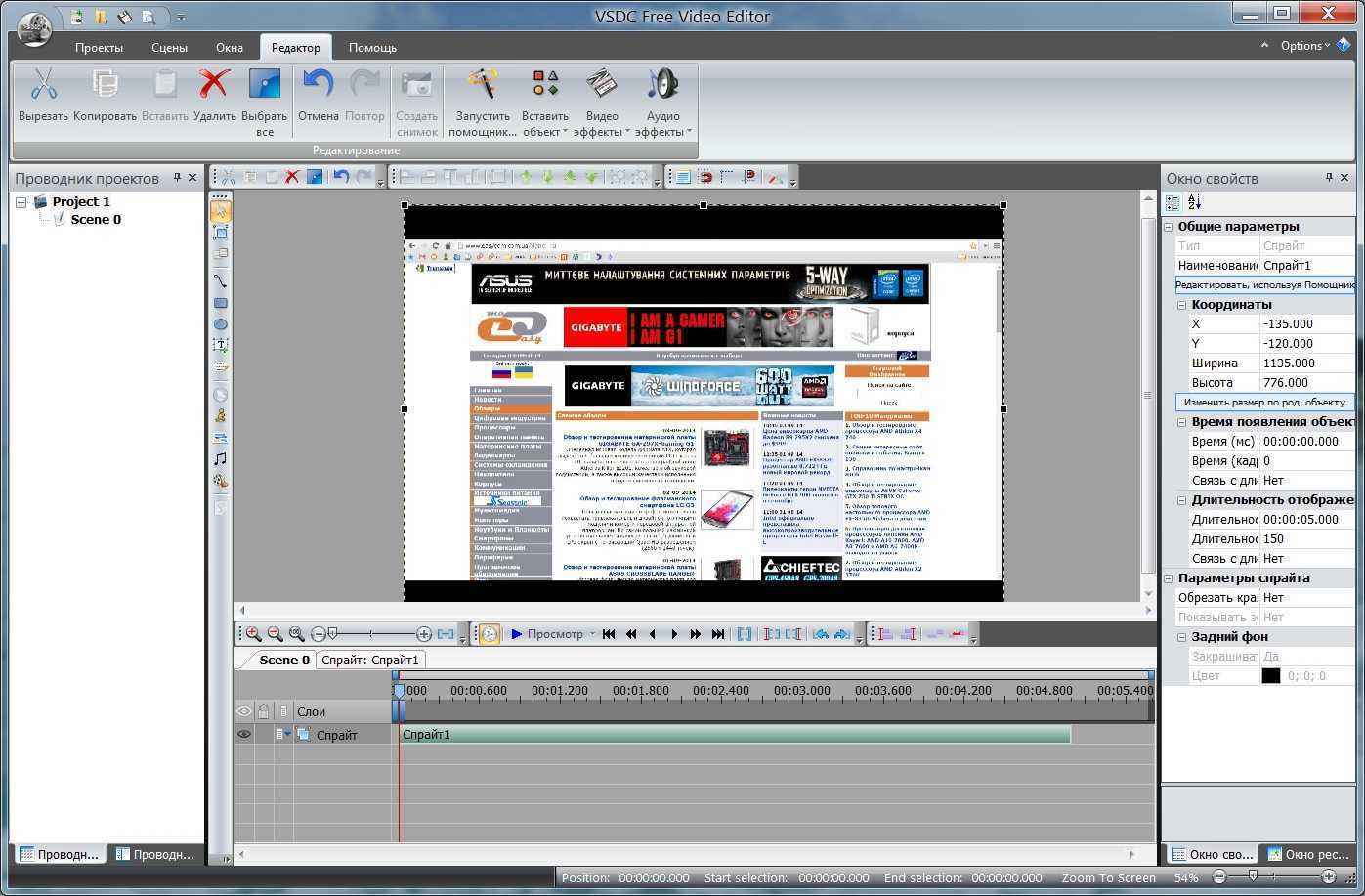Toggle lock icon in Слои header

[x=264, y=711]
